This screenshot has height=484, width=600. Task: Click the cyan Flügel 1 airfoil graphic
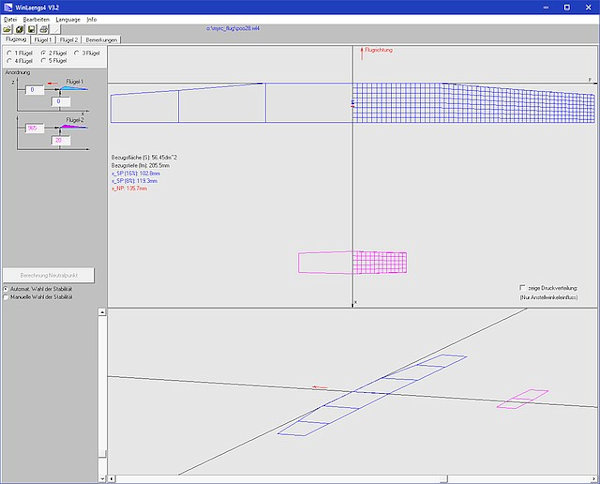click(x=73, y=88)
